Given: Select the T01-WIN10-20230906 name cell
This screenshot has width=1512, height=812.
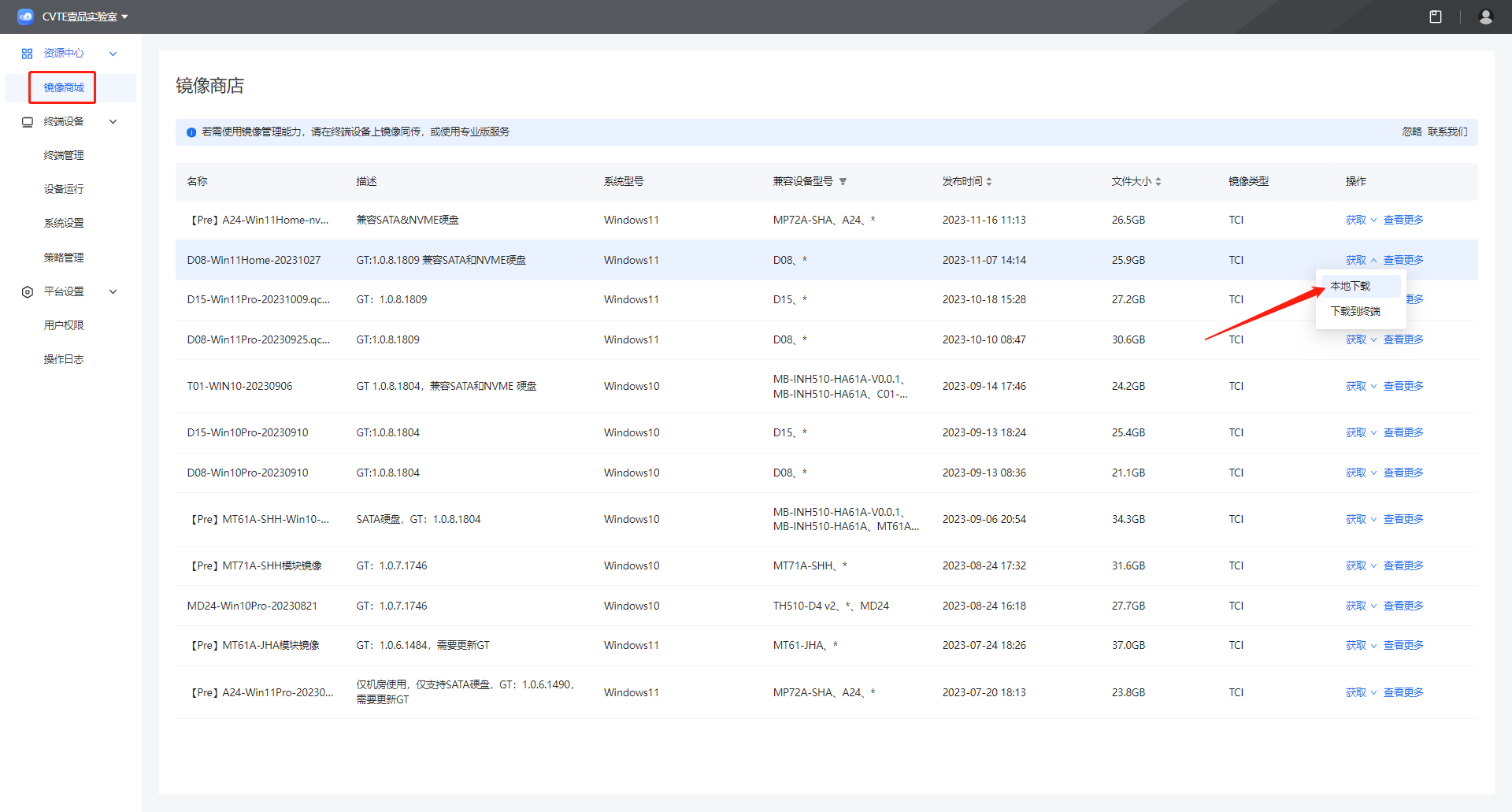Looking at the screenshot, I should pyautogui.click(x=239, y=387).
